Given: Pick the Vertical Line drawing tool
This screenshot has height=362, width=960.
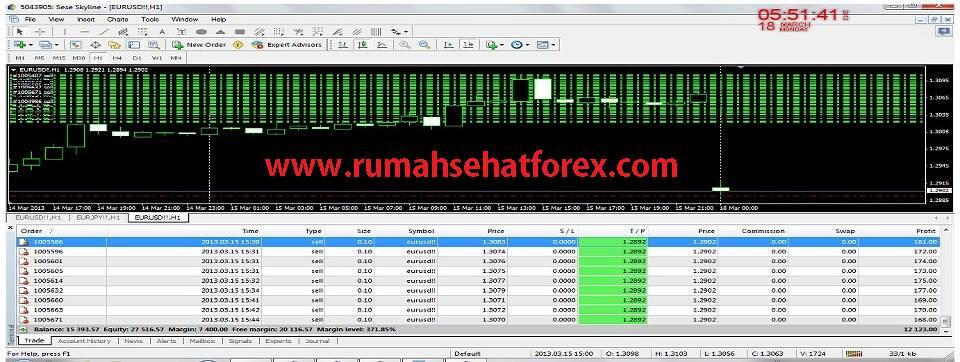Looking at the screenshot, I should [65, 31].
